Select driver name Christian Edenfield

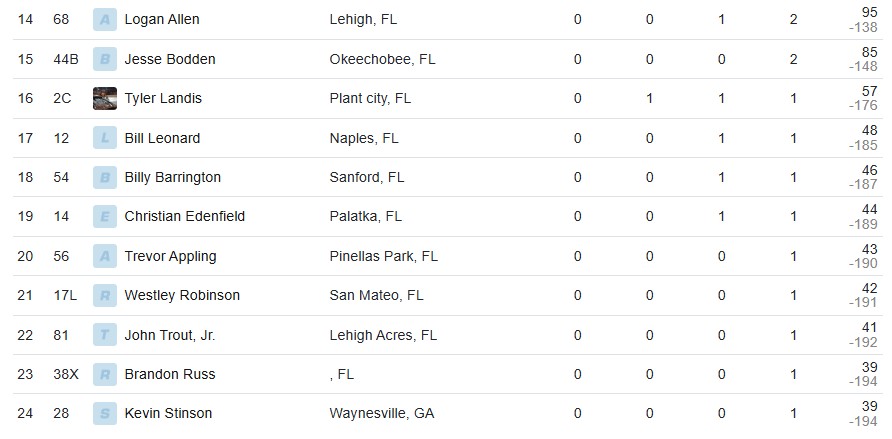coord(184,216)
